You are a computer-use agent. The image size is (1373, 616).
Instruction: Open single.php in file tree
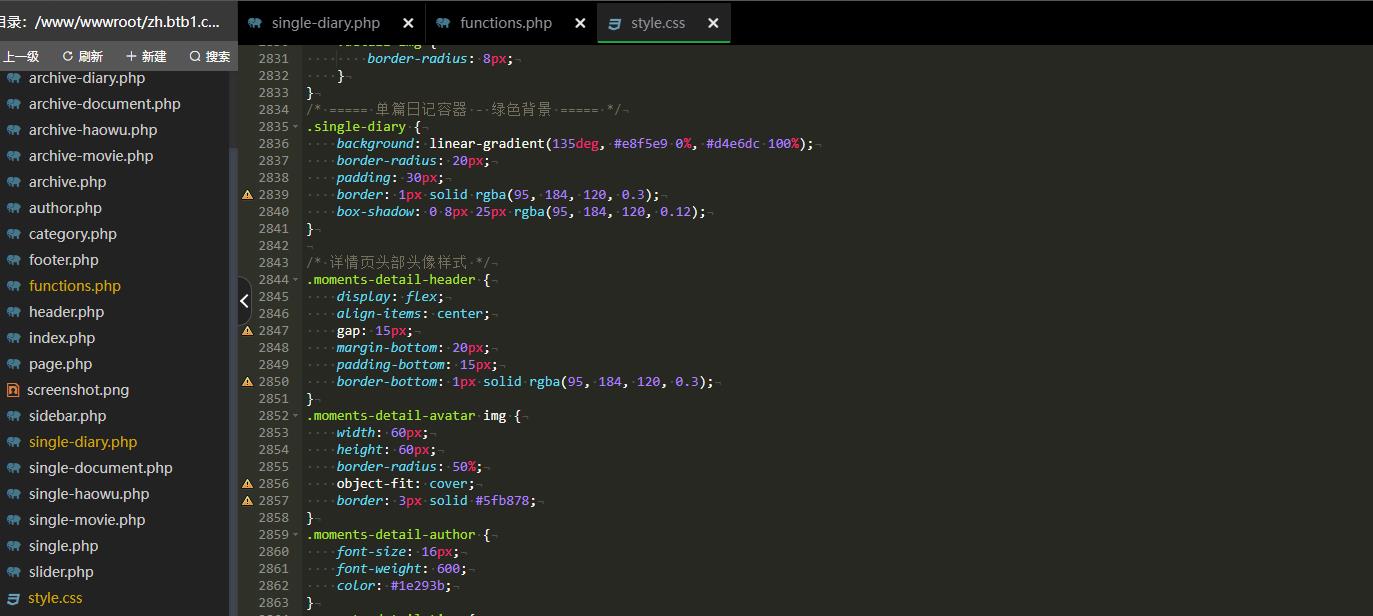click(x=63, y=546)
